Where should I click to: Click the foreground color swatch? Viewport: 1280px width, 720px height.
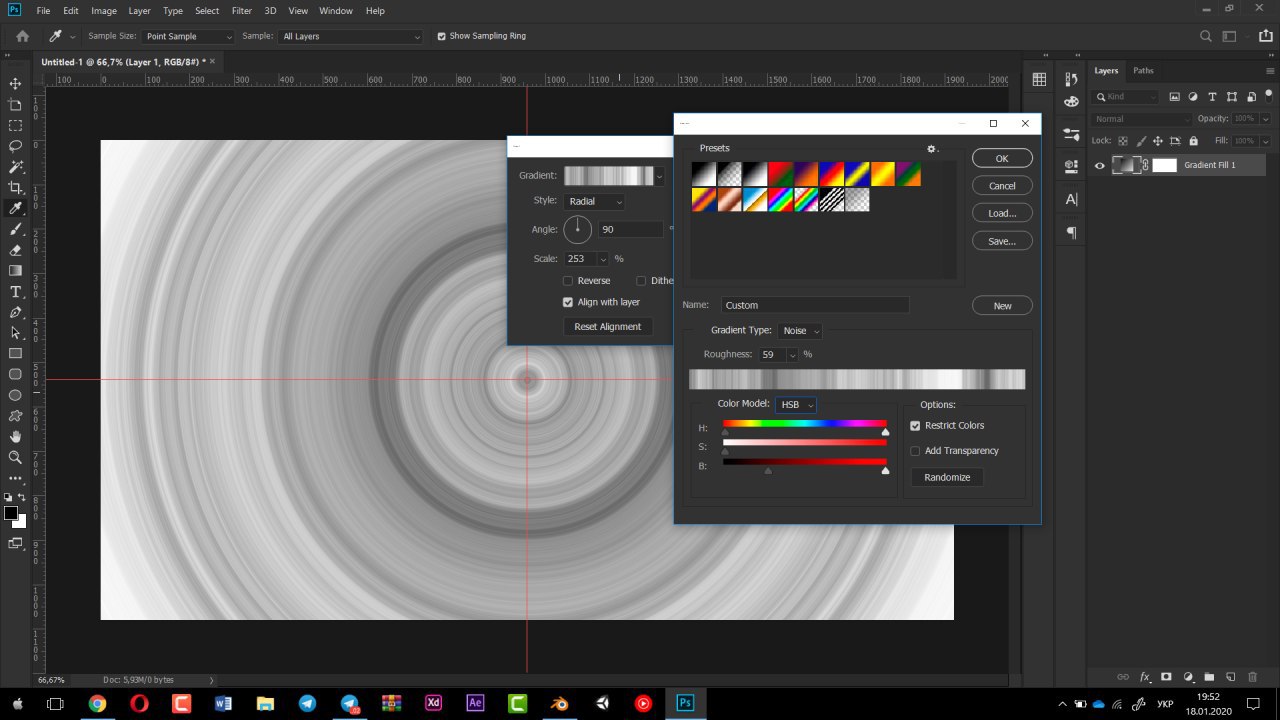[x=11, y=513]
